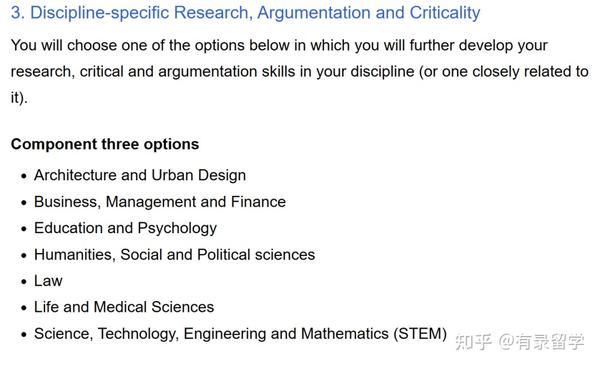Select the Architecture and Urban Design option

(x=140, y=175)
